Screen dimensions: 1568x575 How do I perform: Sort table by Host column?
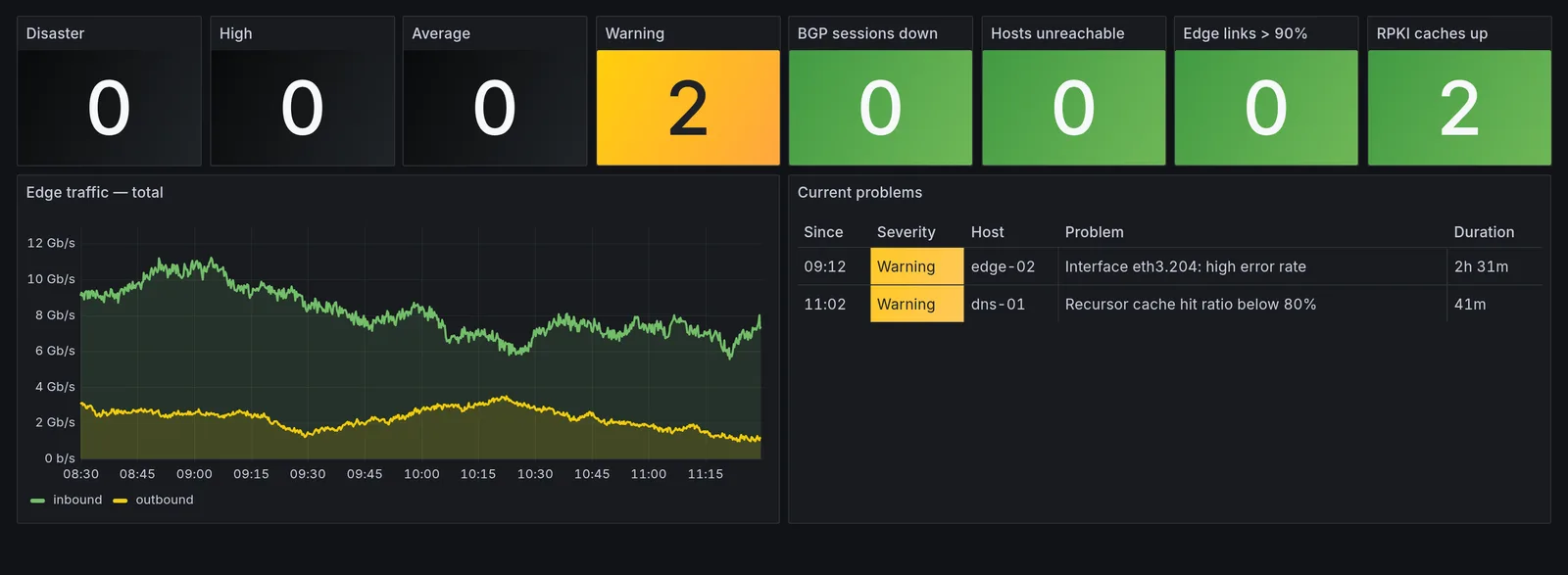coord(987,232)
